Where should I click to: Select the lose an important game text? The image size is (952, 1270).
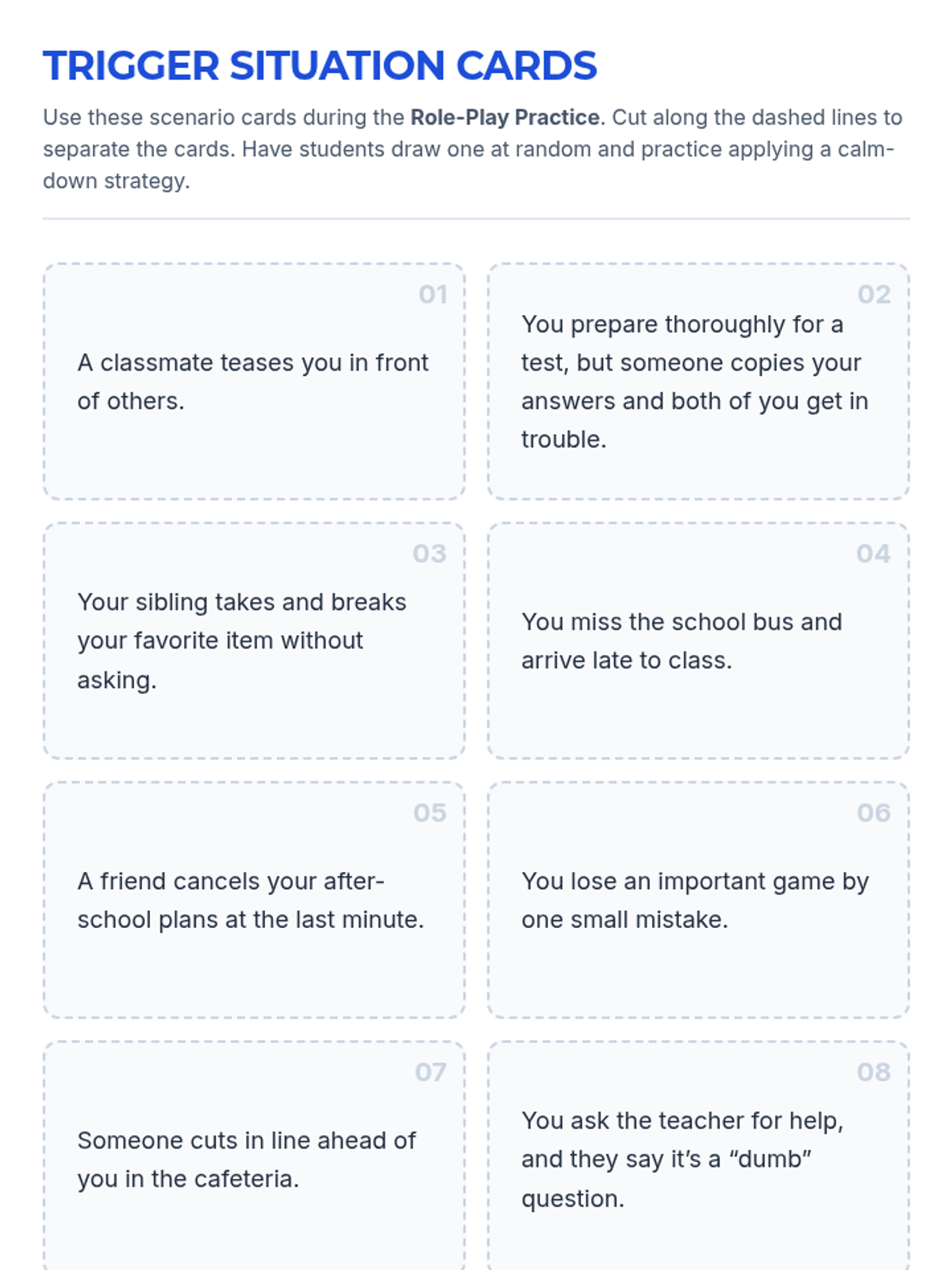694,900
